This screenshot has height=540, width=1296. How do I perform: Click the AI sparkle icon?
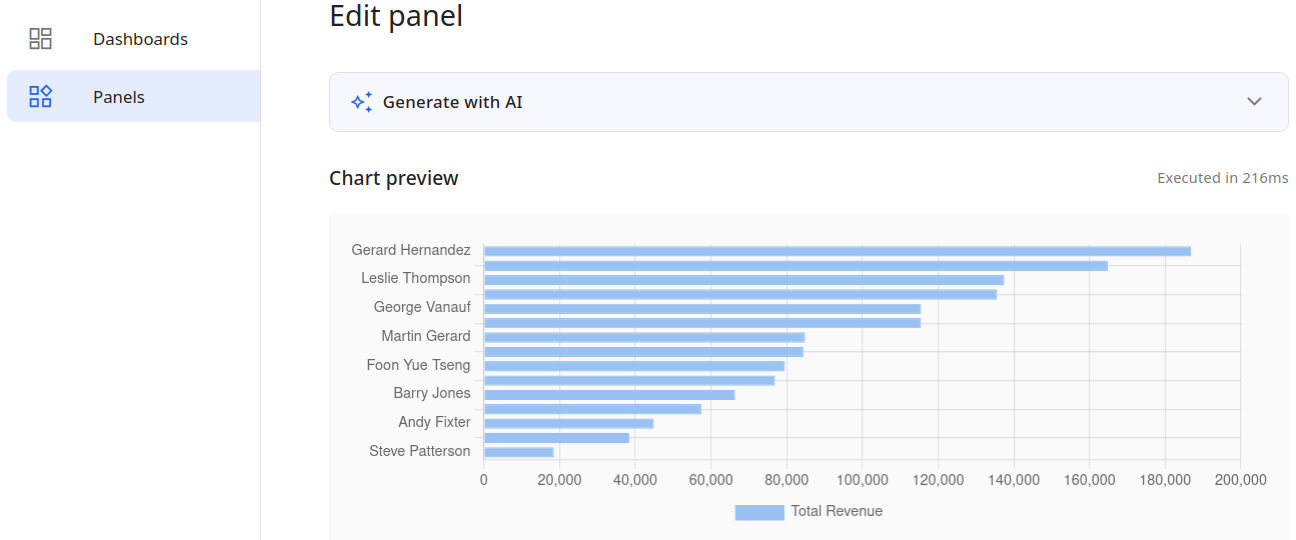tap(361, 102)
